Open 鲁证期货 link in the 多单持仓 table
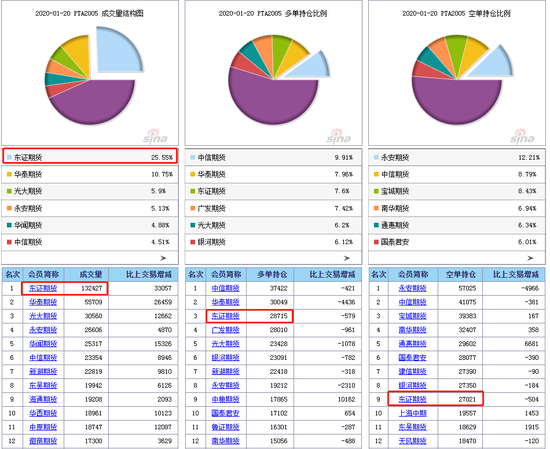The width and height of the screenshot is (550, 449). coord(226,427)
